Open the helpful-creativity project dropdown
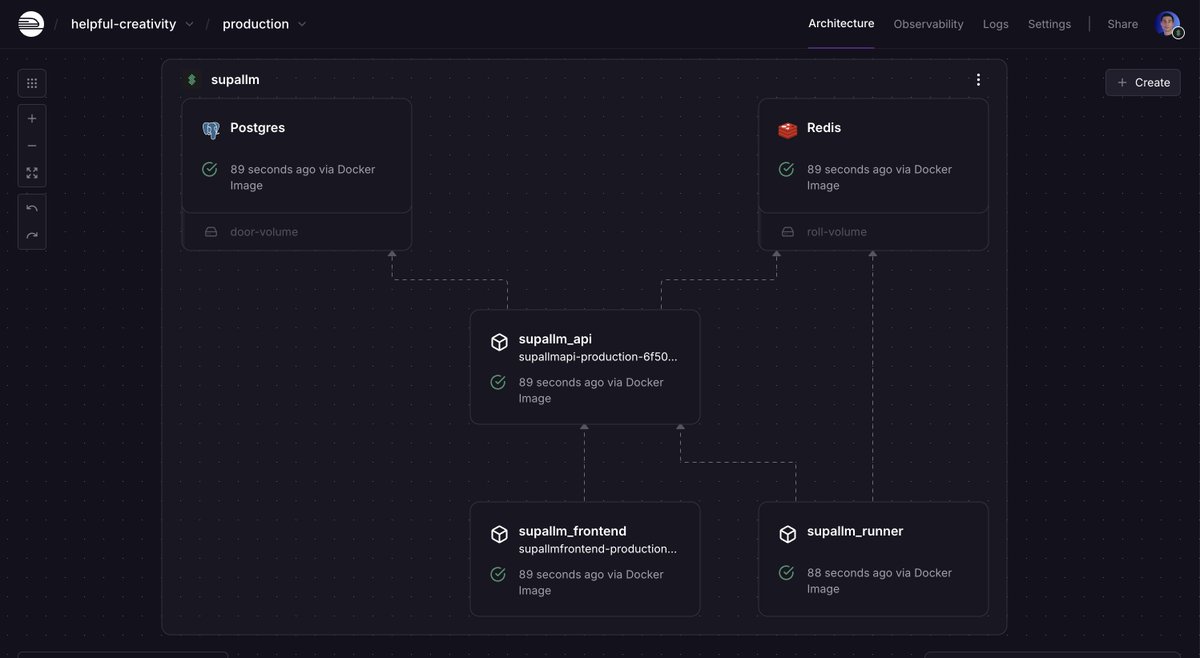Screen dimensions: 1200x658 click(x=132, y=24)
